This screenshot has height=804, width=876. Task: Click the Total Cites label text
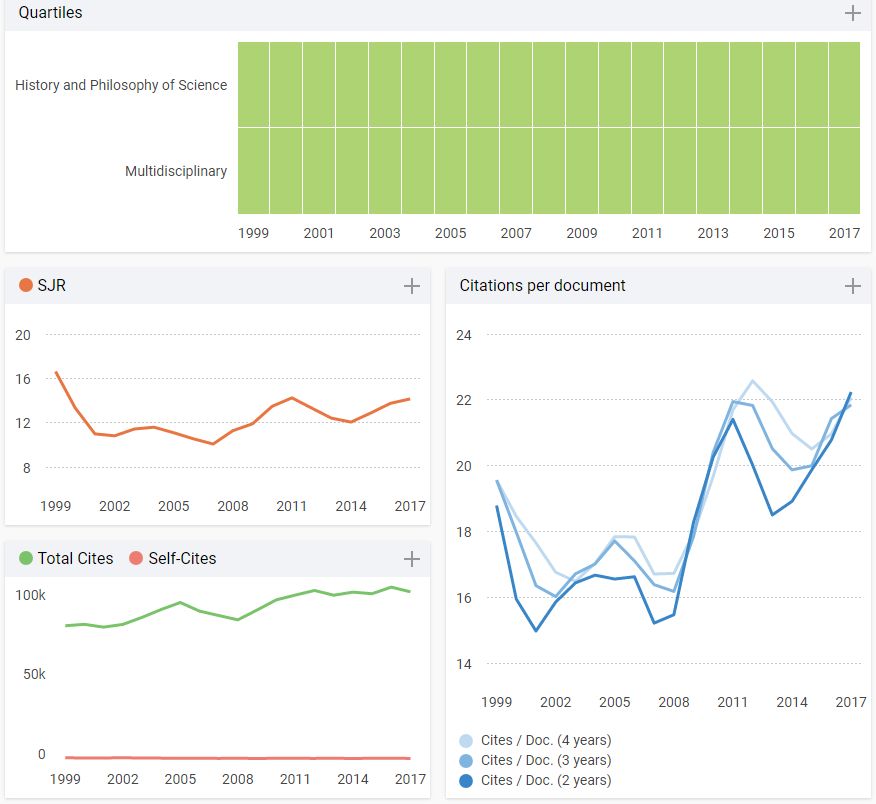(76, 559)
